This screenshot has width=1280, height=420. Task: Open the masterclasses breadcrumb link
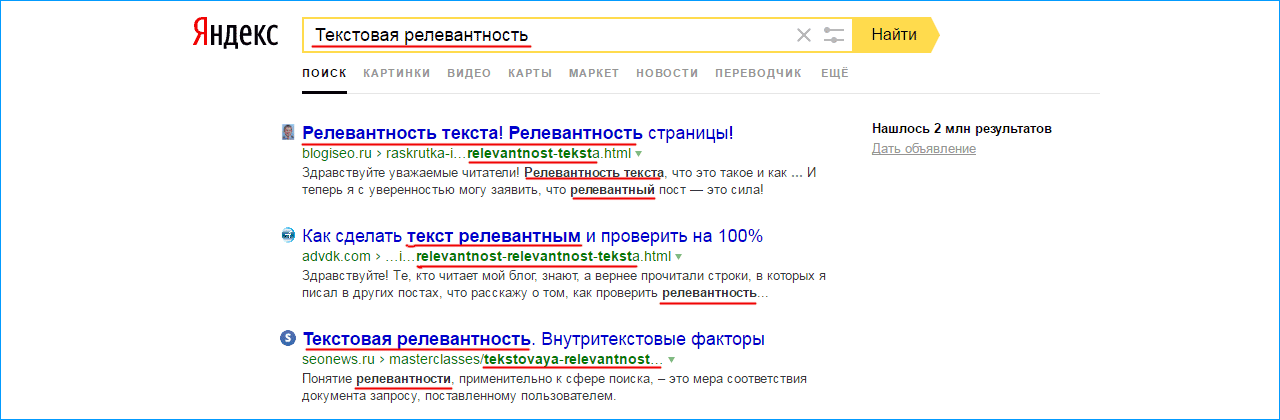(x=436, y=358)
